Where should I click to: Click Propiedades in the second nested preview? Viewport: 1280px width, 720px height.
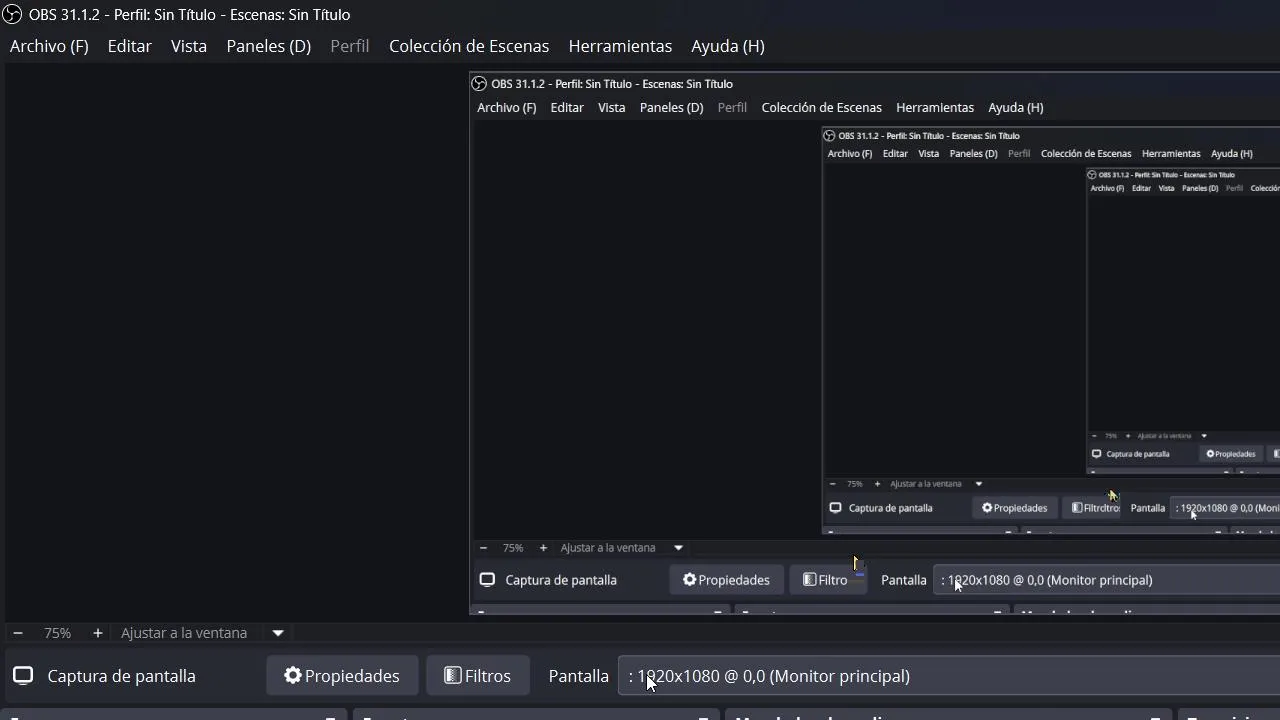1014,508
